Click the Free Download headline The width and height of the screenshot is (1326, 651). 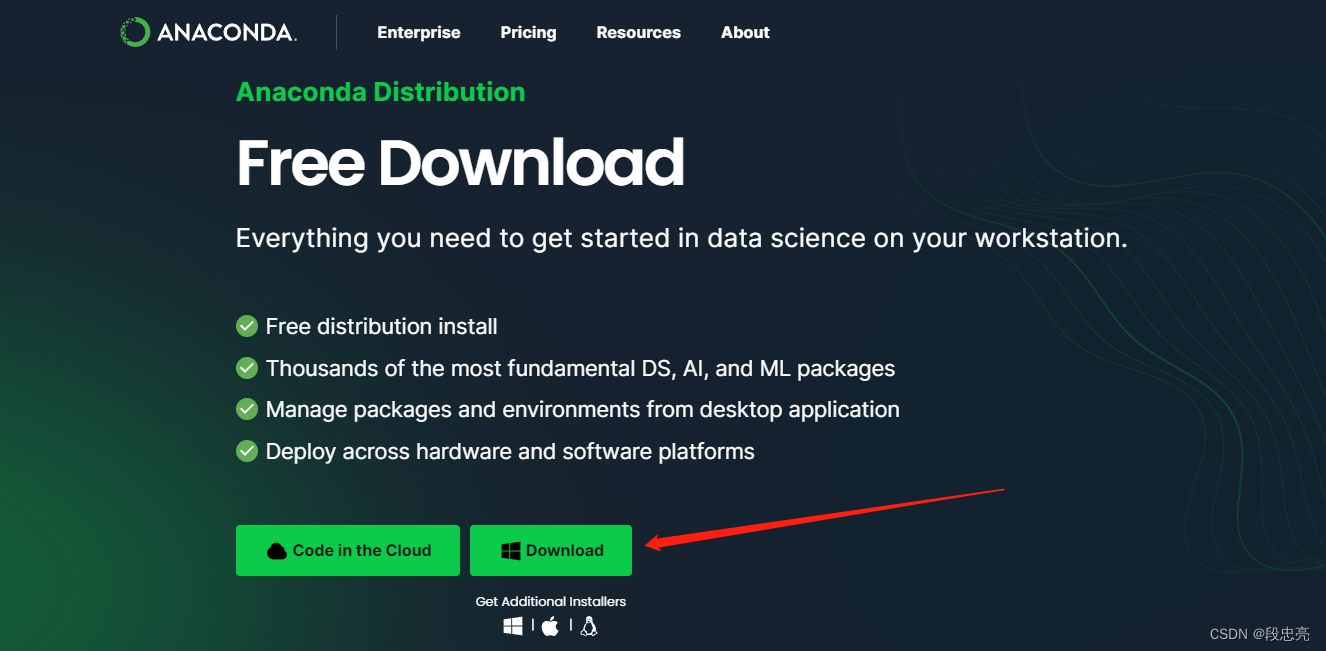pos(460,163)
